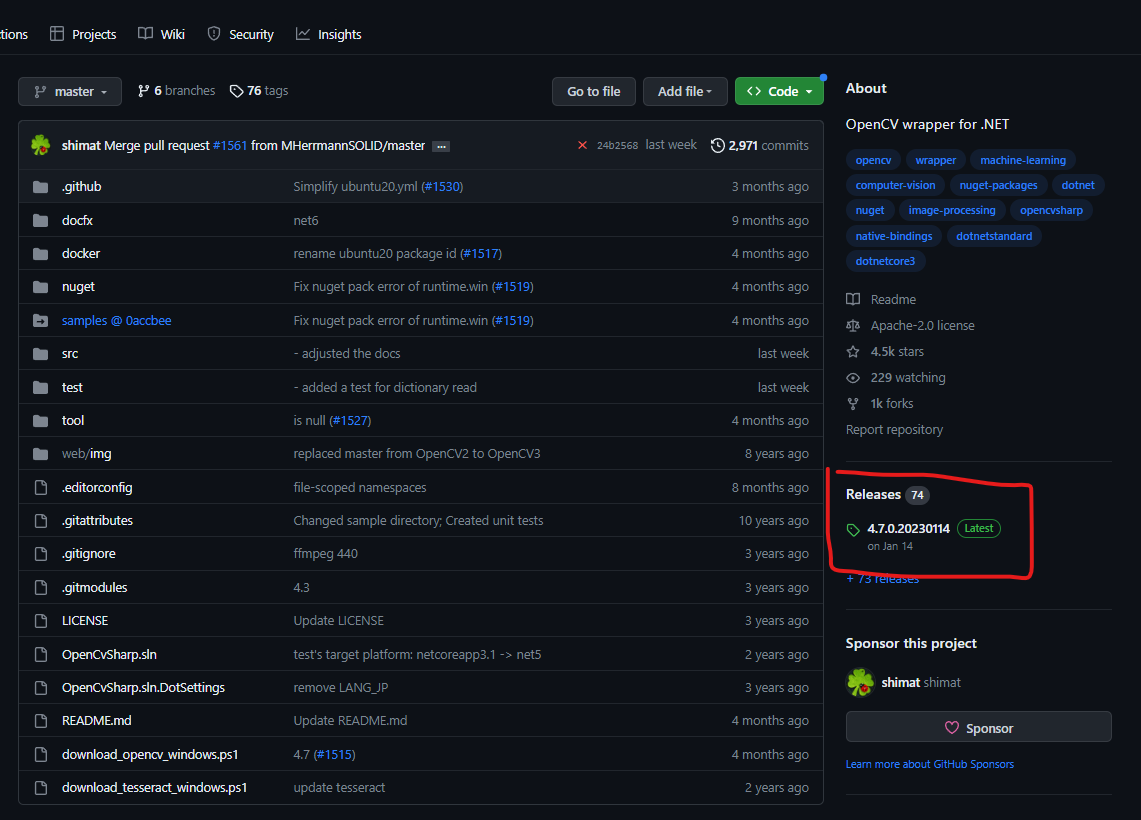This screenshot has width=1141, height=820.
Task: Click the docfx folder icon
Action: click(41, 220)
